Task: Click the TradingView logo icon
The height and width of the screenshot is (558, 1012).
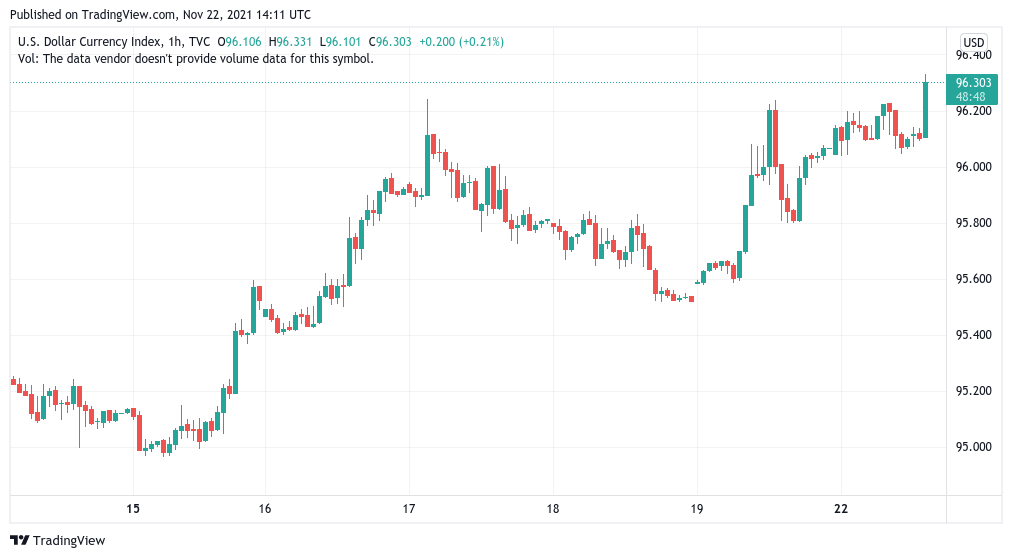Action: [20, 541]
